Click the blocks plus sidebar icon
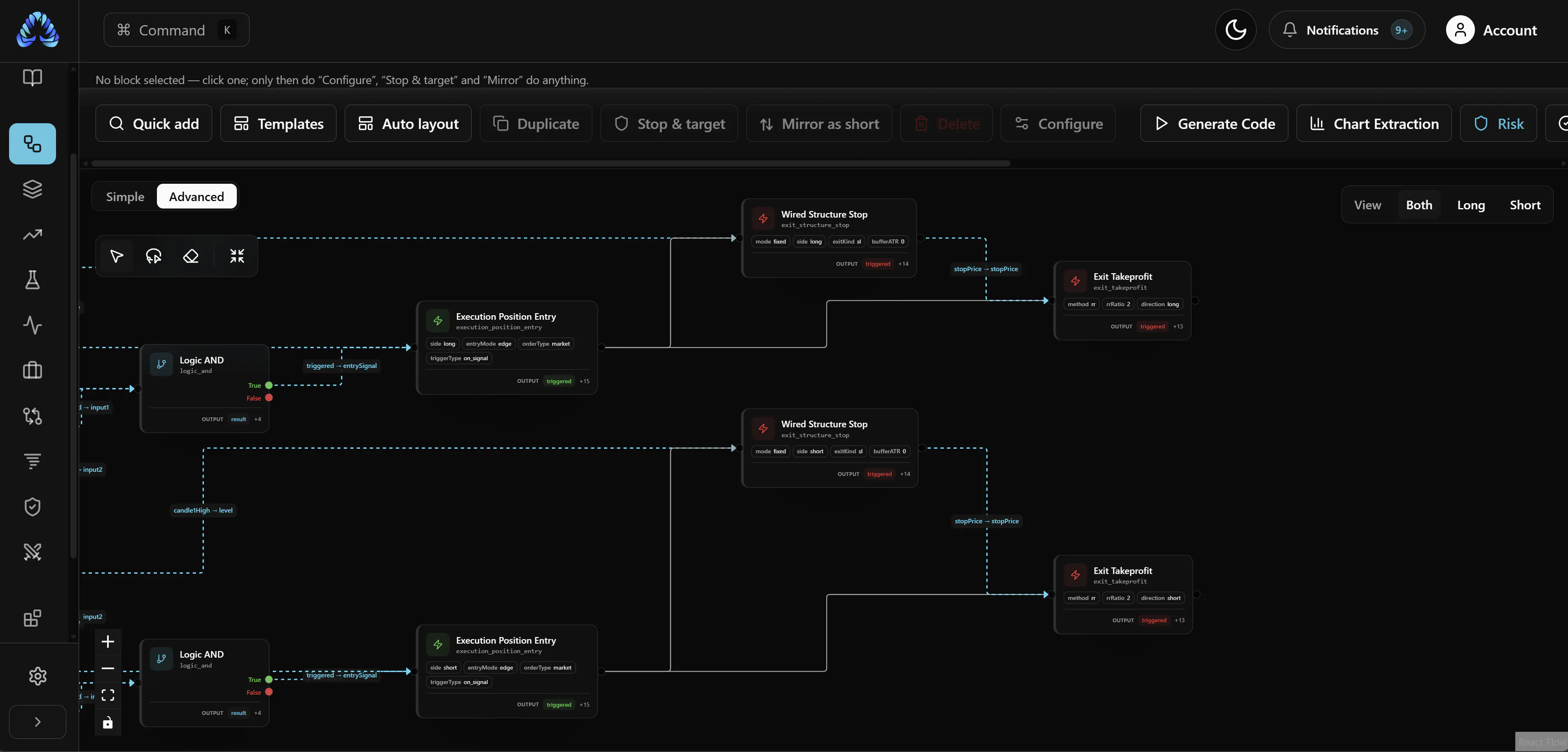 point(32,618)
